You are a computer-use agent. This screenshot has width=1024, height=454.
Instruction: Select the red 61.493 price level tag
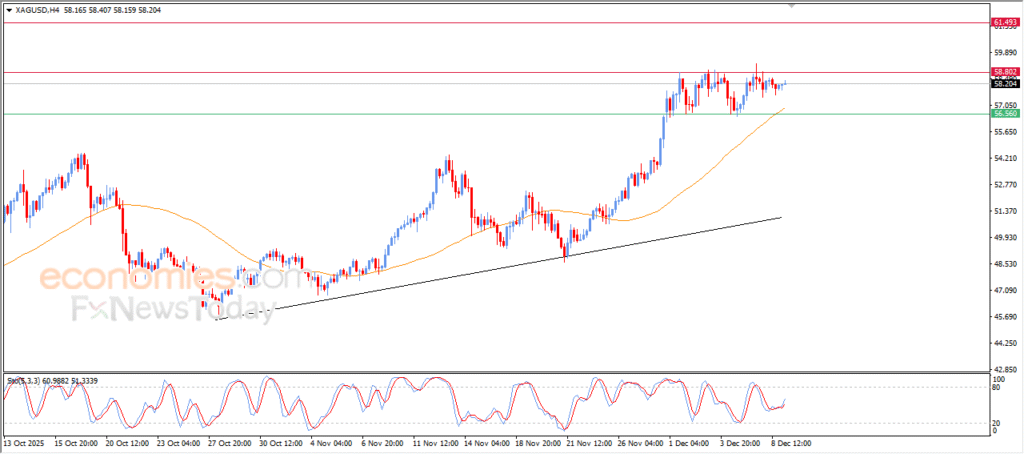click(1005, 23)
